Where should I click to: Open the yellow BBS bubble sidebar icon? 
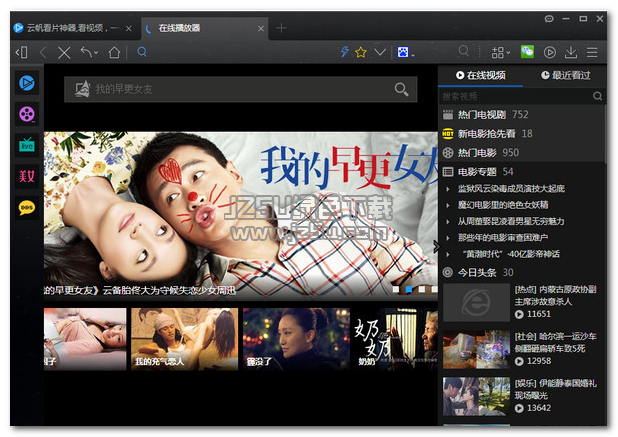pos(27,207)
